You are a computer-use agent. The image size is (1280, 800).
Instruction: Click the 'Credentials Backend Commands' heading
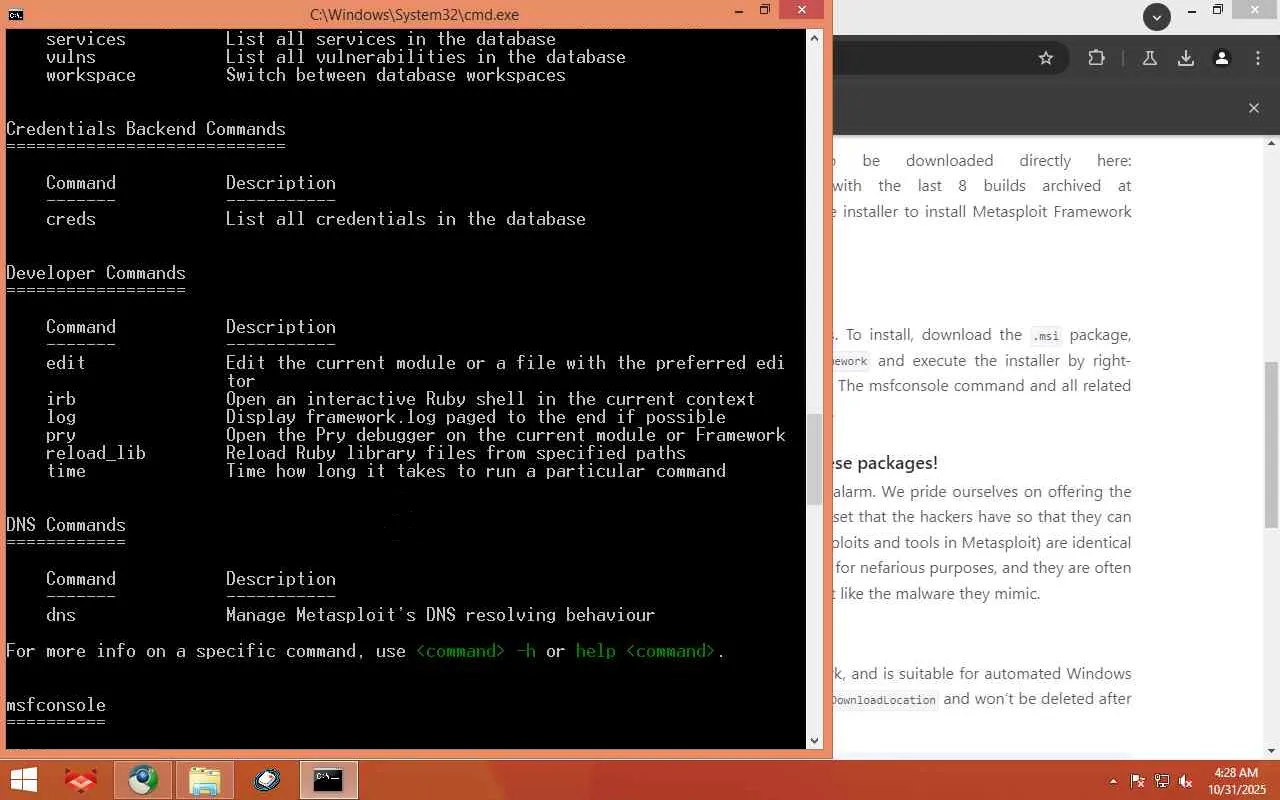(x=146, y=129)
